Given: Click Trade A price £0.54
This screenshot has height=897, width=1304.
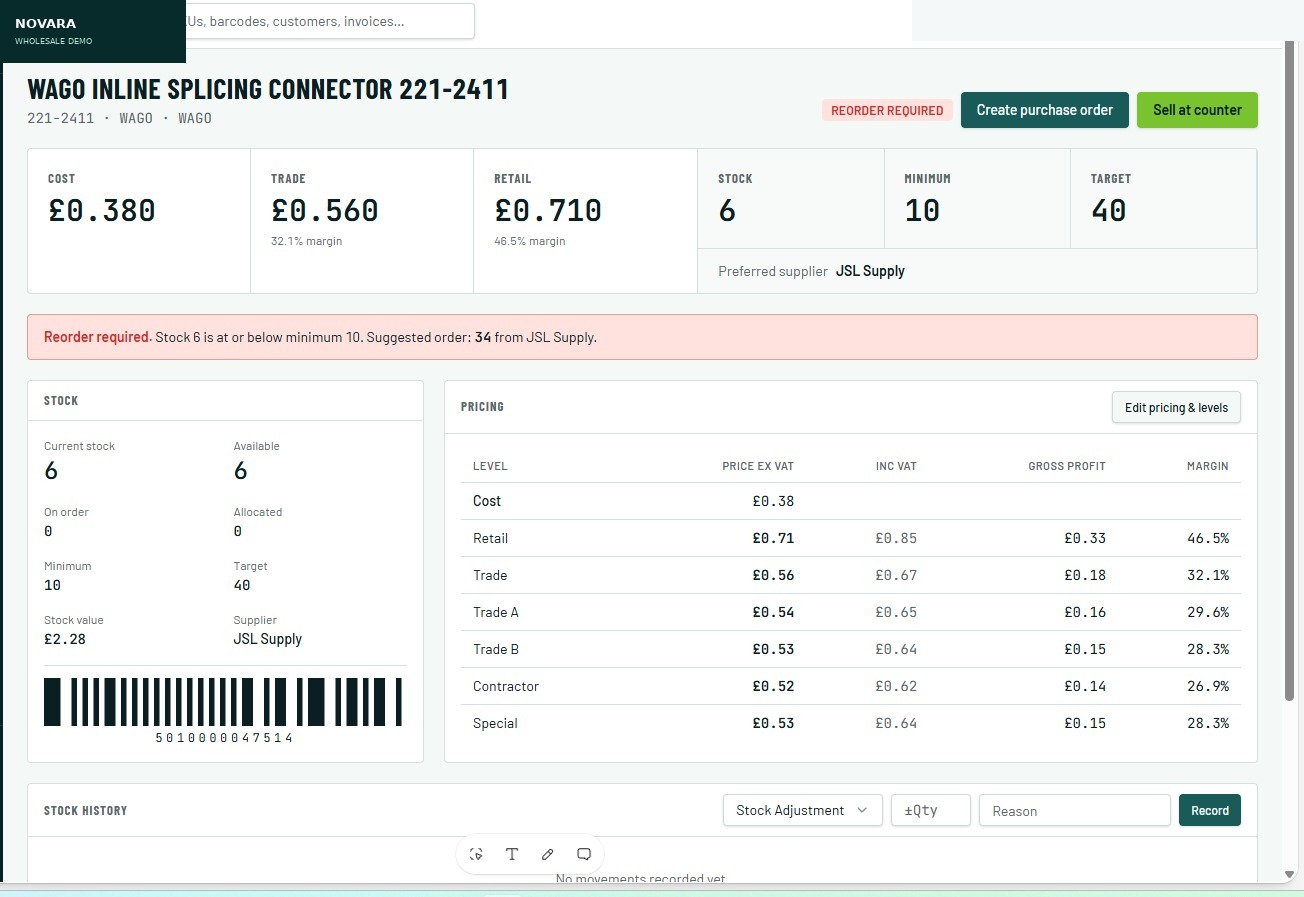Looking at the screenshot, I should coord(773,612).
